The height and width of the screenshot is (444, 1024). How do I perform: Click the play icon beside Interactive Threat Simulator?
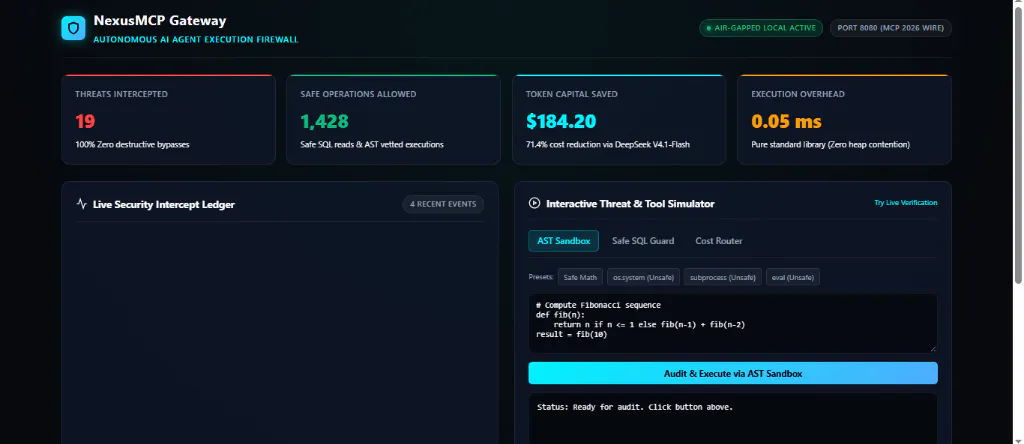[x=534, y=203]
